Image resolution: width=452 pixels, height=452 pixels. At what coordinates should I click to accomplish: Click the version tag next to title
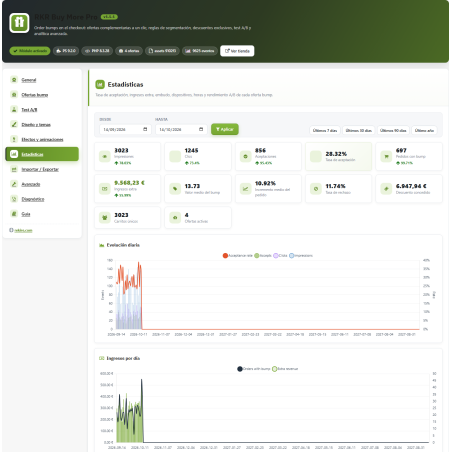(x=109, y=17)
